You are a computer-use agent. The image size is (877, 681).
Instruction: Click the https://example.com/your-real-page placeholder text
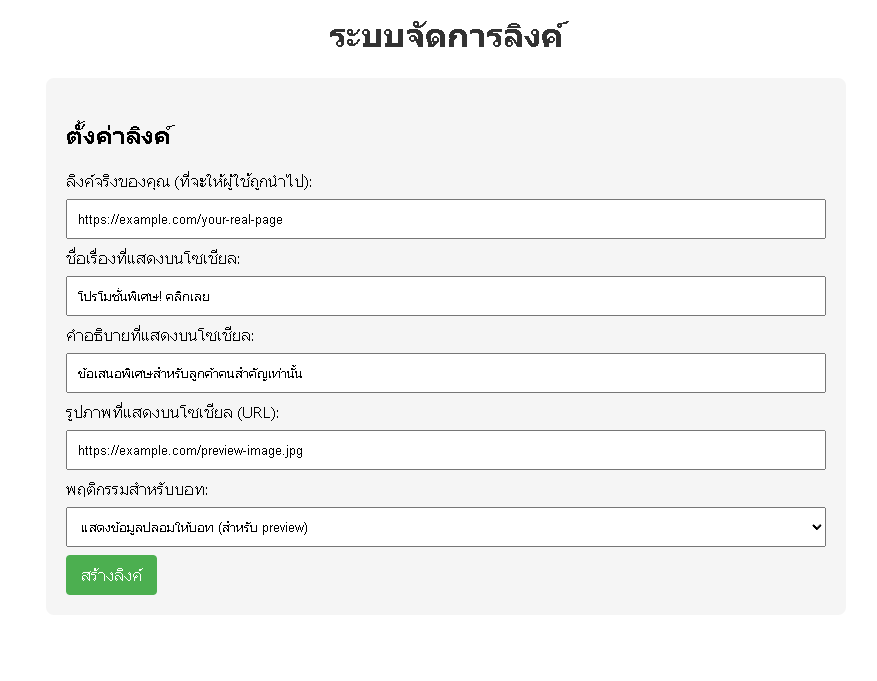(180, 220)
